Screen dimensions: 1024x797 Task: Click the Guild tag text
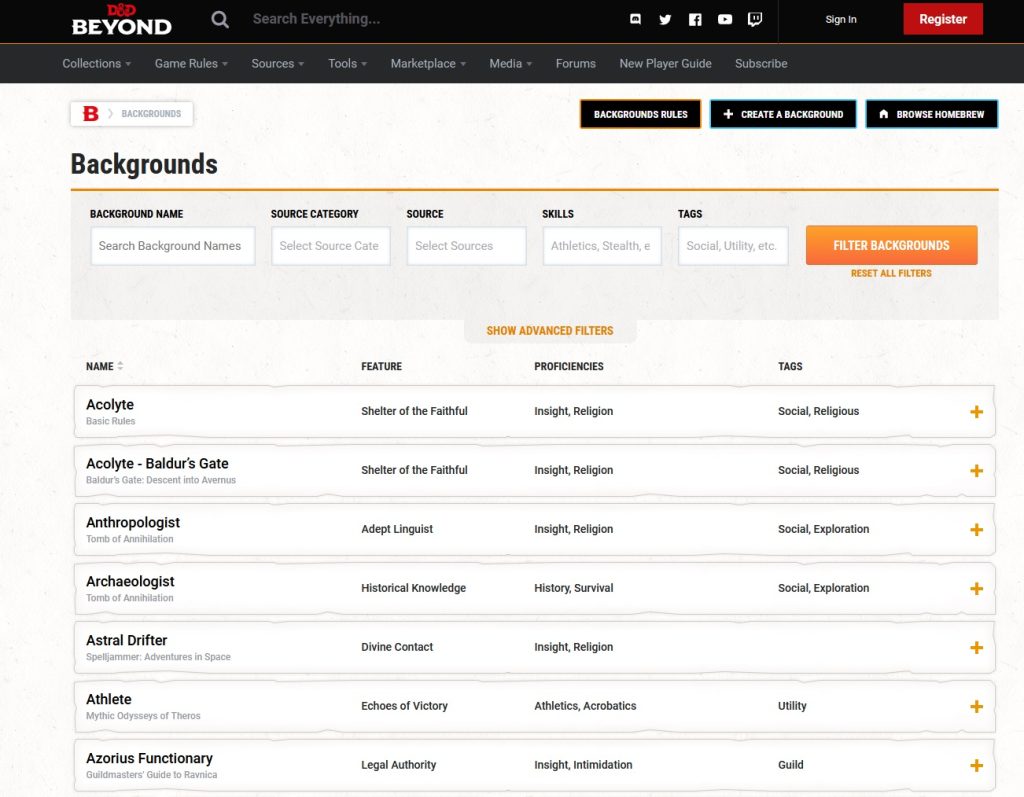[790, 764]
